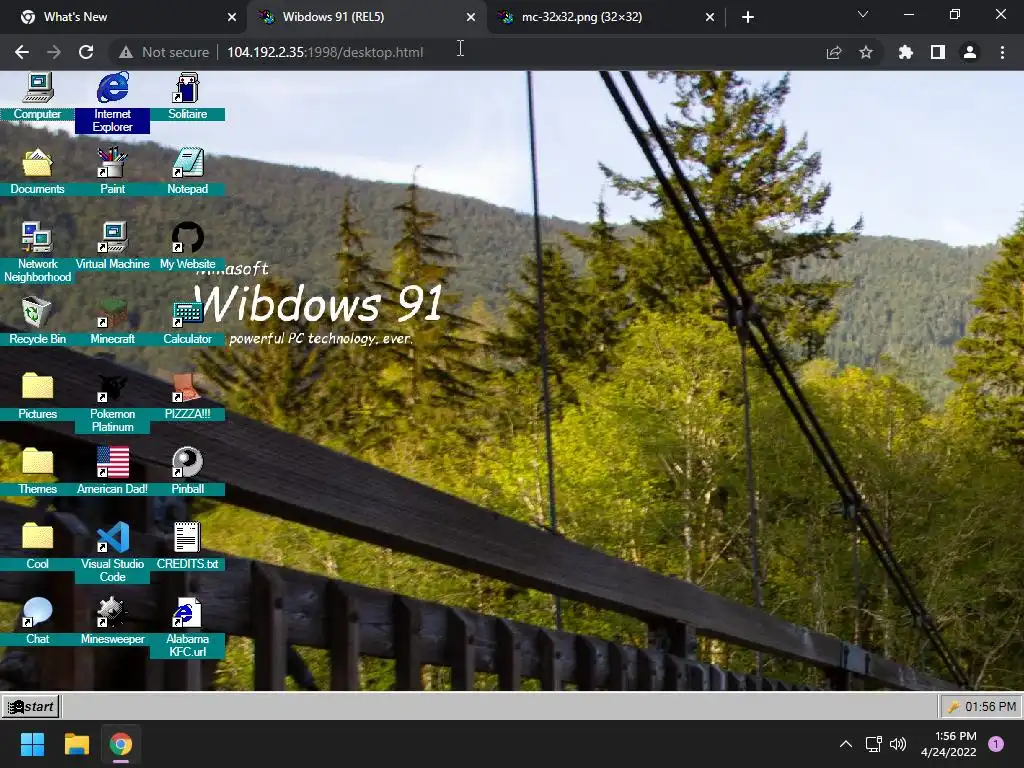Click the Chrome taskbar icon

tap(121, 744)
